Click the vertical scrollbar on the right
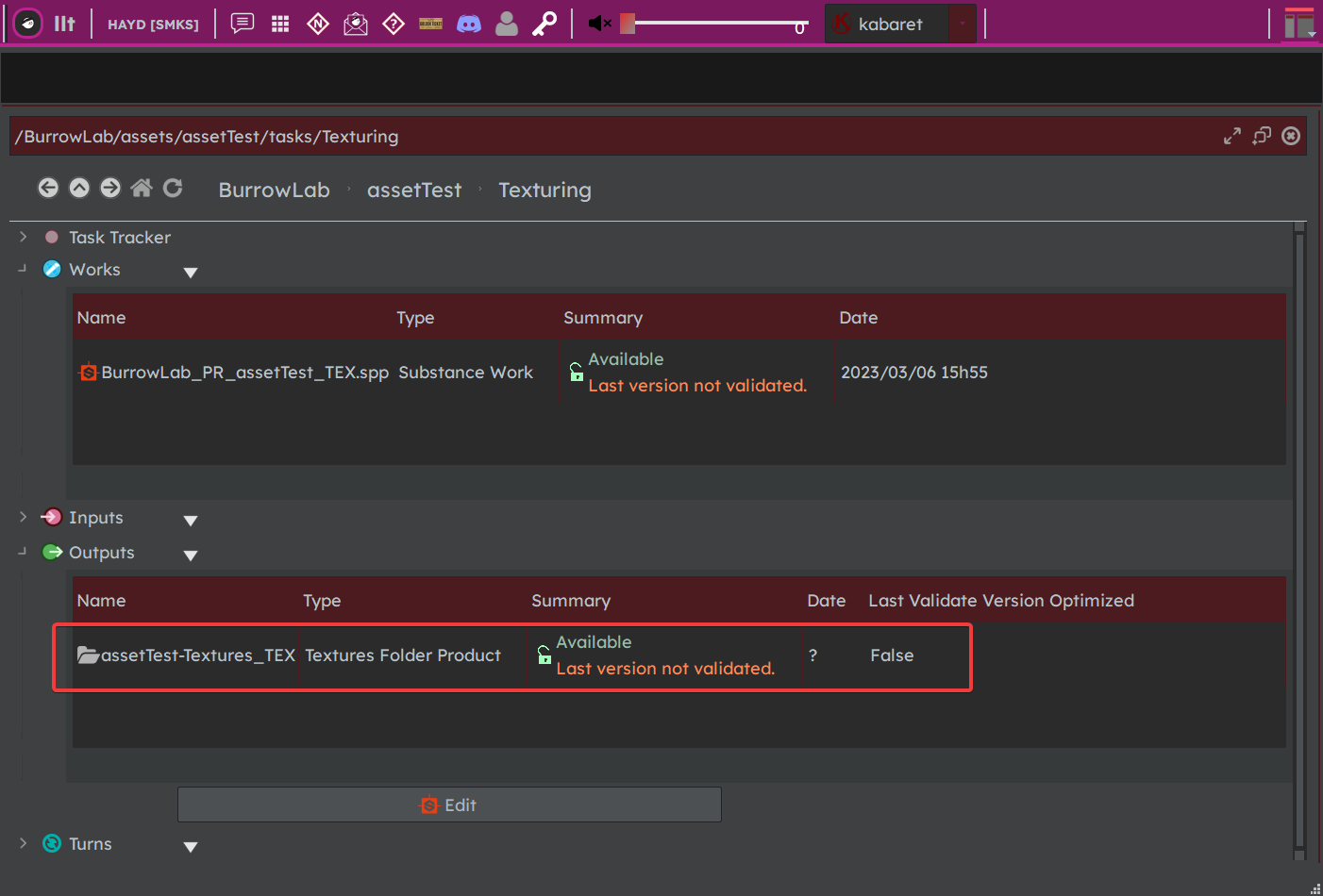This screenshot has width=1323, height=896. (x=1299, y=541)
